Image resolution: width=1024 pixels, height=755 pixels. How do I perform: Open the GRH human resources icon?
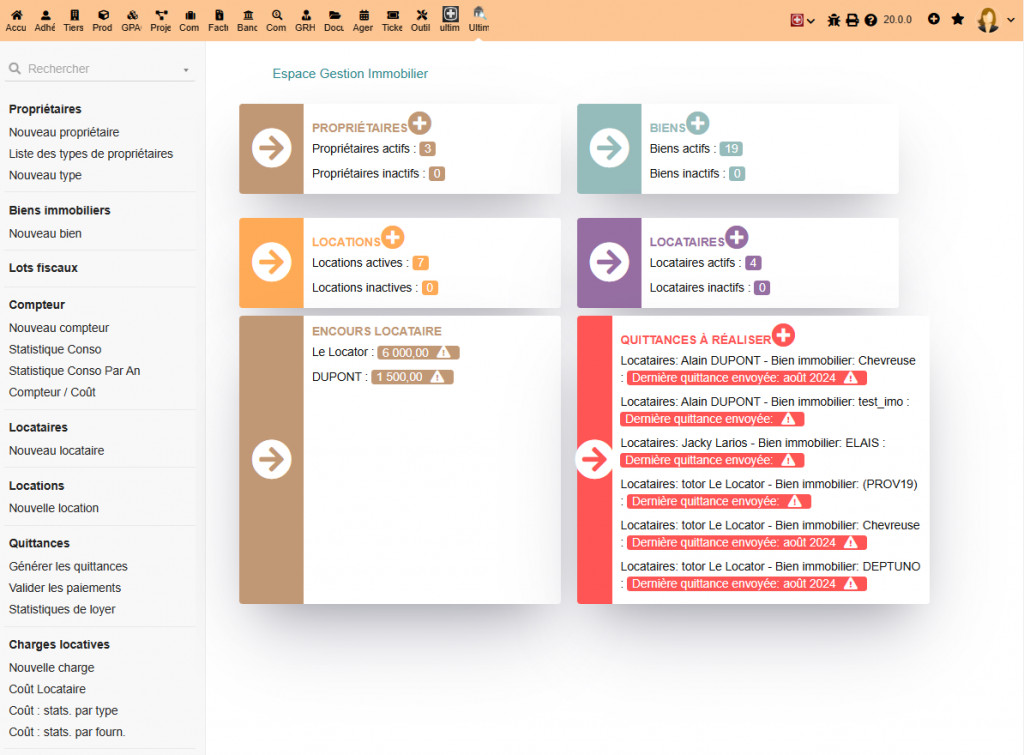click(x=305, y=20)
